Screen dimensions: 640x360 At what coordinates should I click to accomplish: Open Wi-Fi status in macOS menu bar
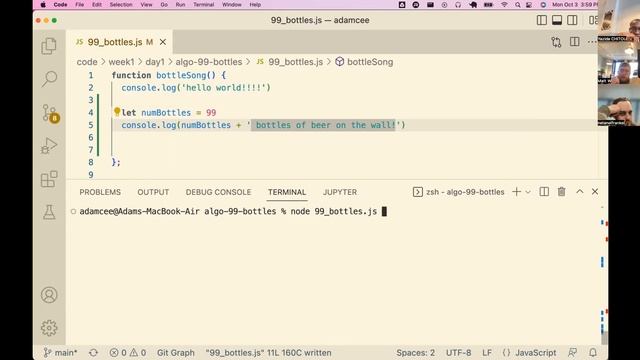click(x=504, y=5)
